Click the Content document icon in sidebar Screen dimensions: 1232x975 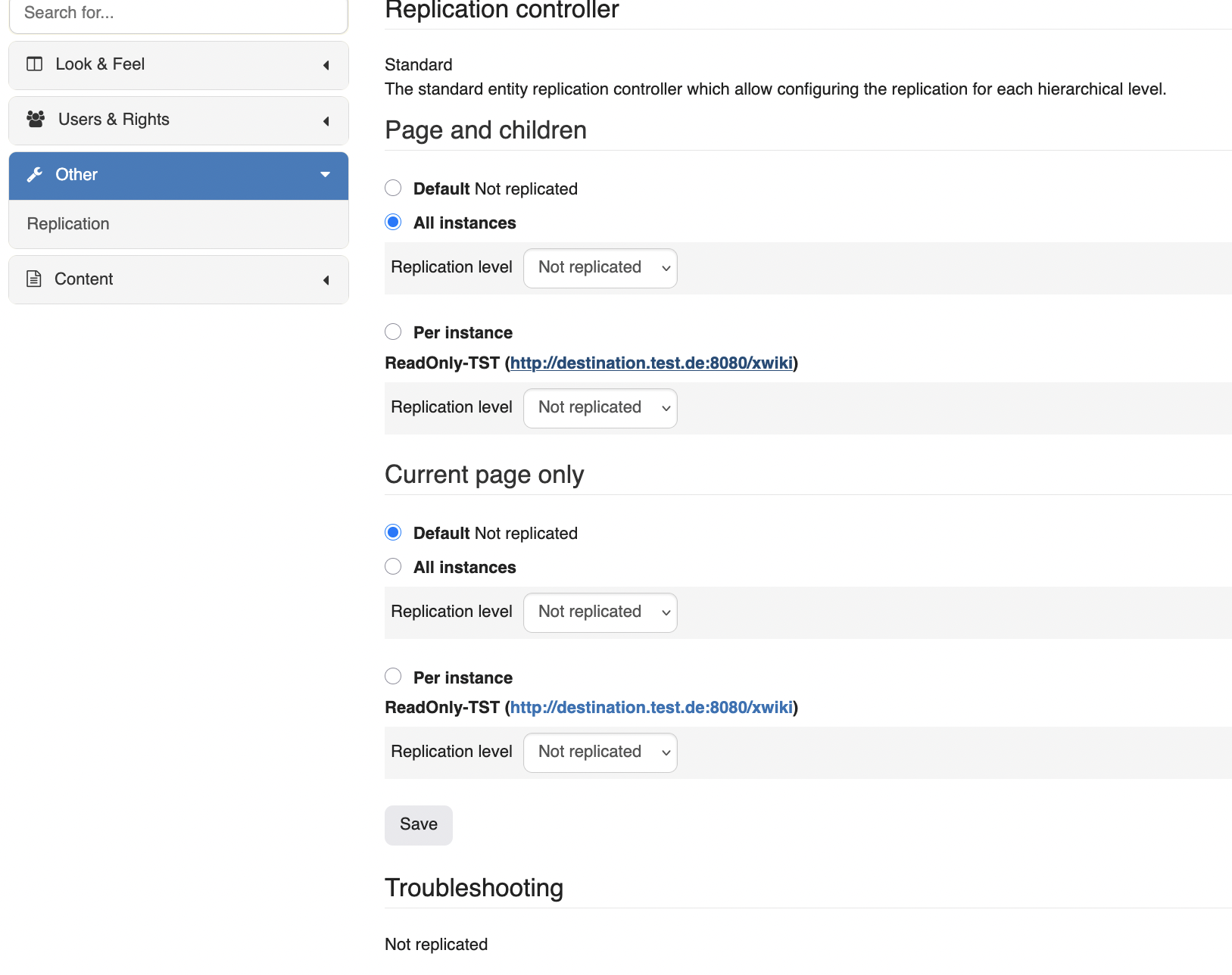(x=35, y=279)
